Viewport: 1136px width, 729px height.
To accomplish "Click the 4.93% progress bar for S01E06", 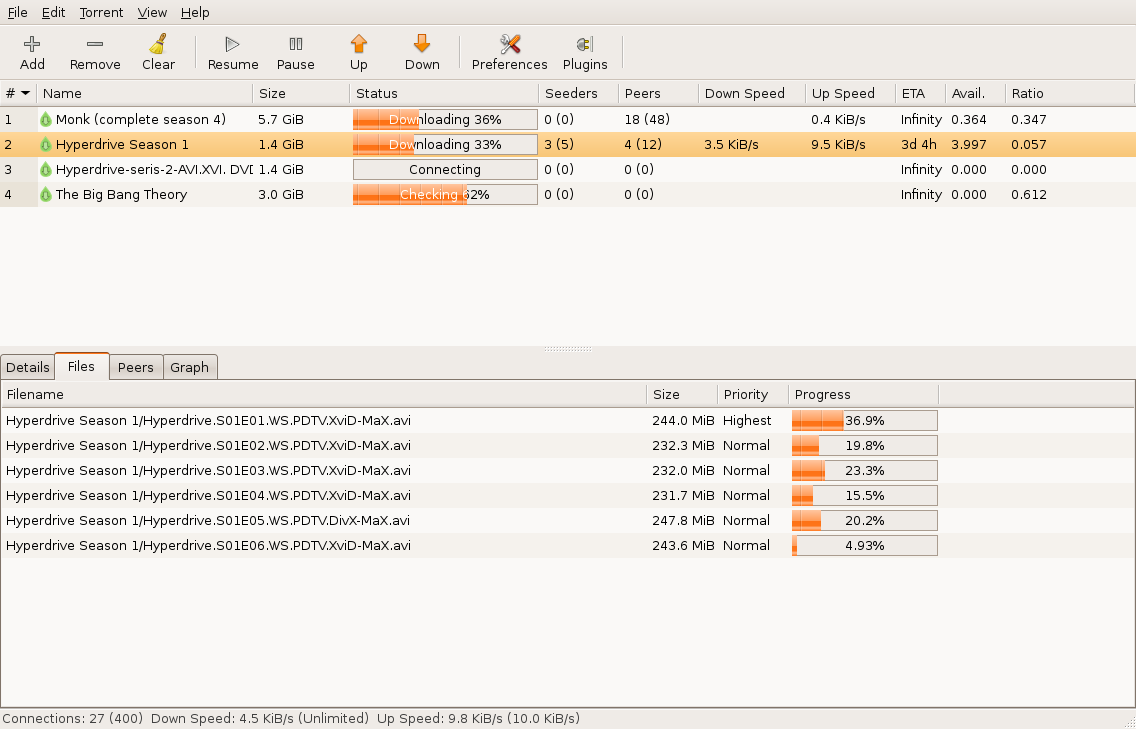I will point(864,546).
